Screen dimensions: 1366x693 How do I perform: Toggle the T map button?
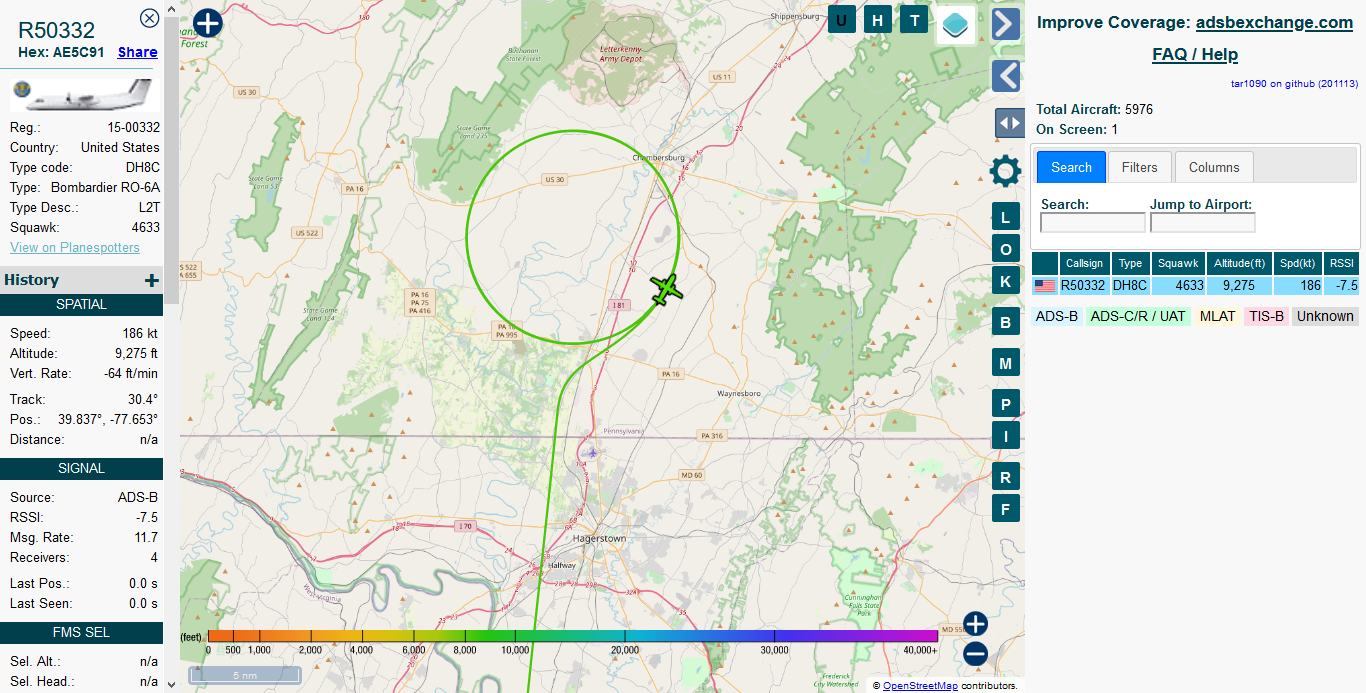tap(914, 20)
